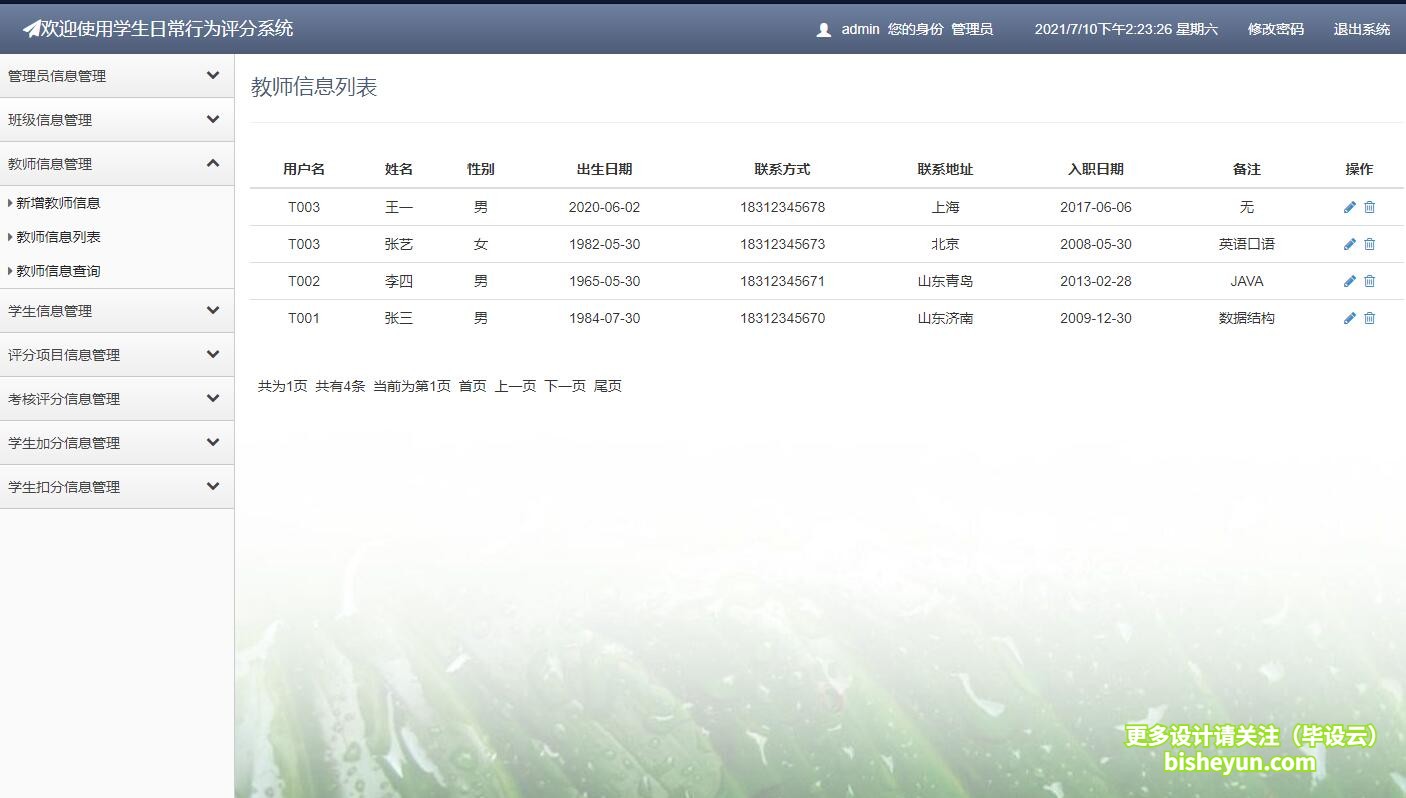Delete teacher 王一 using trash icon
This screenshot has height=798, width=1406.
point(1369,207)
